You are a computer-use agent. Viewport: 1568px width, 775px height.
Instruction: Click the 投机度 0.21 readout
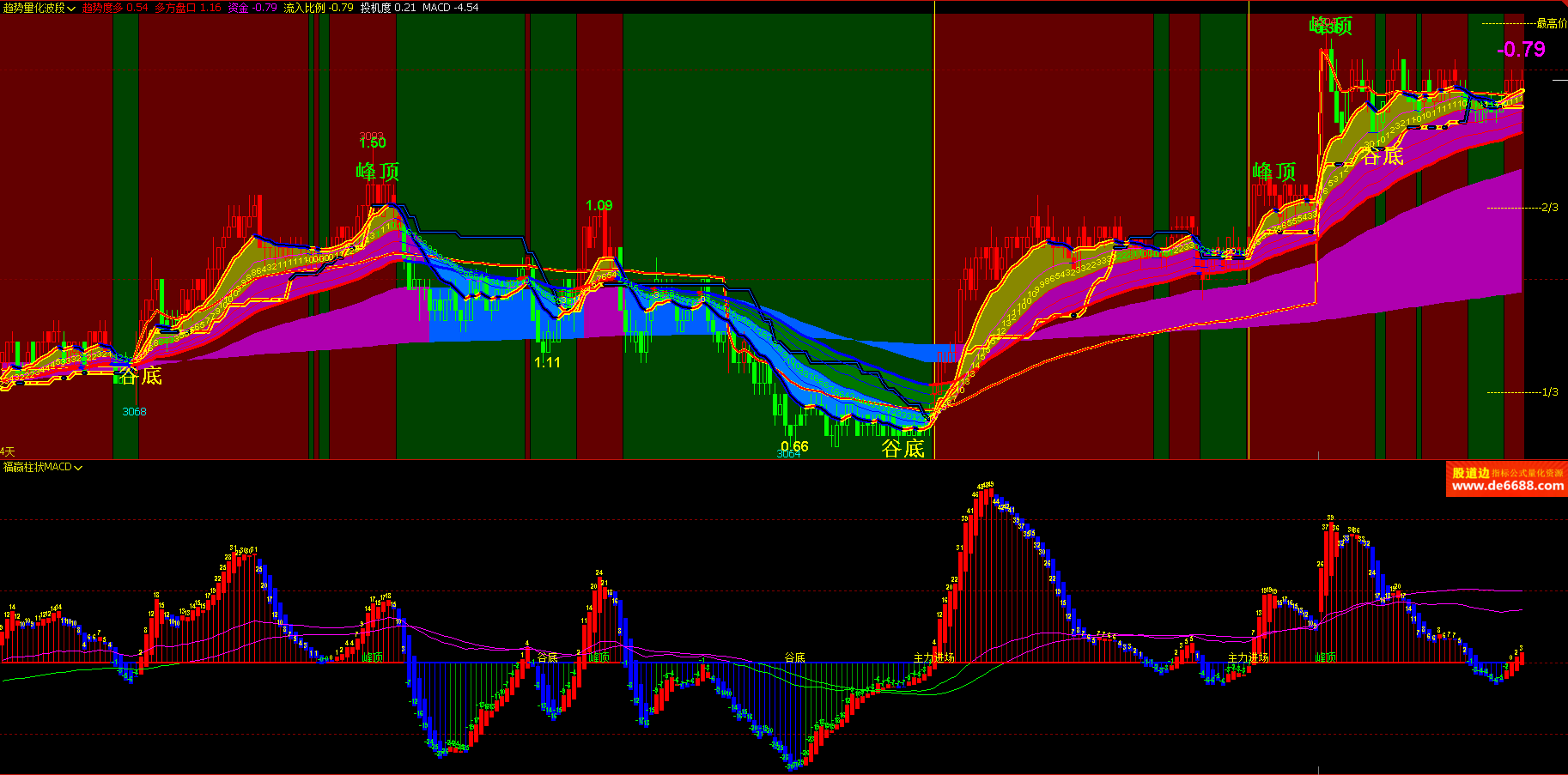388,8
